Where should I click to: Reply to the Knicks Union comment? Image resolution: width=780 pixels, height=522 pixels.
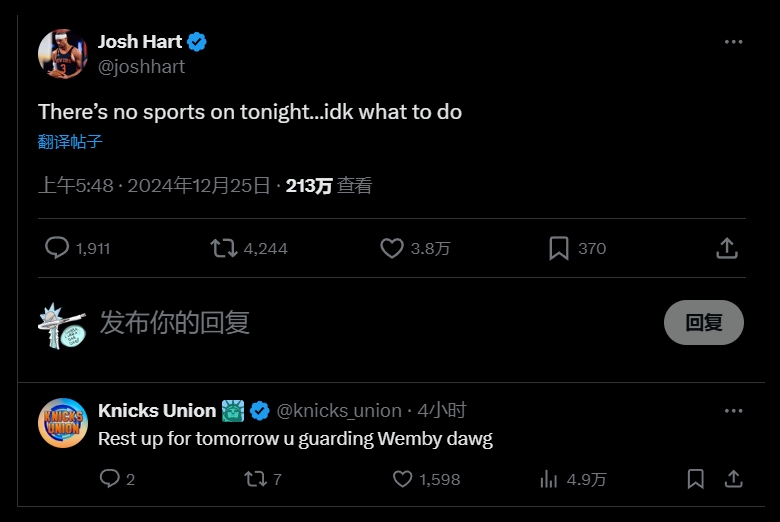click(110, 479)
